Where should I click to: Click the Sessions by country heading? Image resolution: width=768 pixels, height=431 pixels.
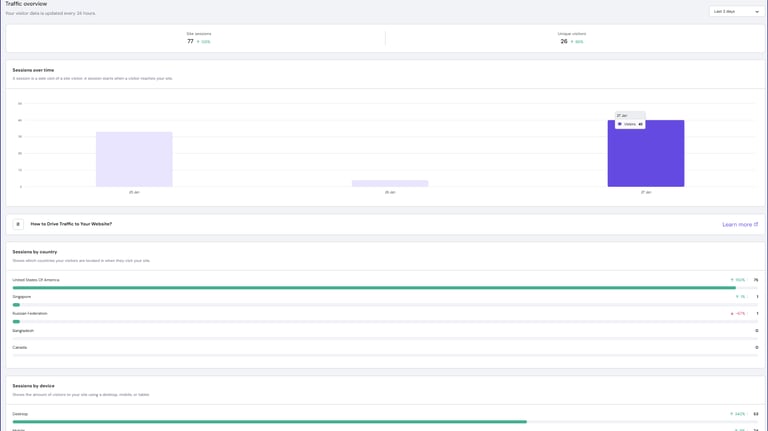tap(35, 252)
